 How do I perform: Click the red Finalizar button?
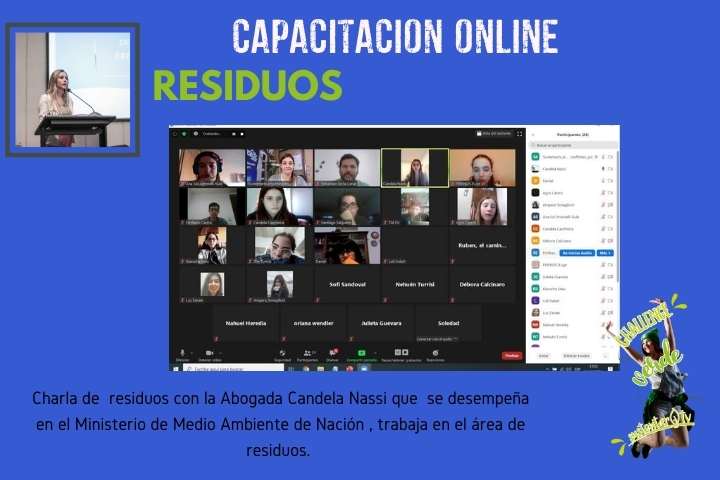(511, 355)
